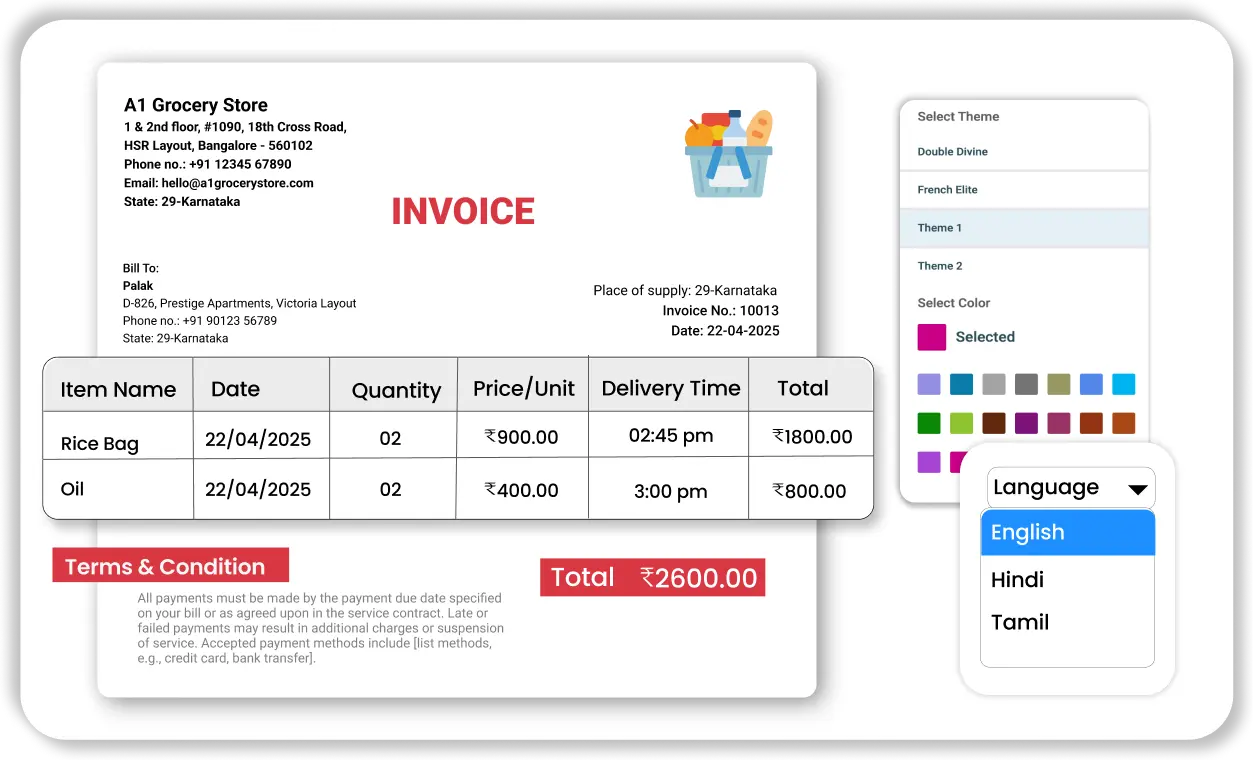Click the Terms & Condition red label
Screen dimensions: 1253x760
click(x=170, y=566)
